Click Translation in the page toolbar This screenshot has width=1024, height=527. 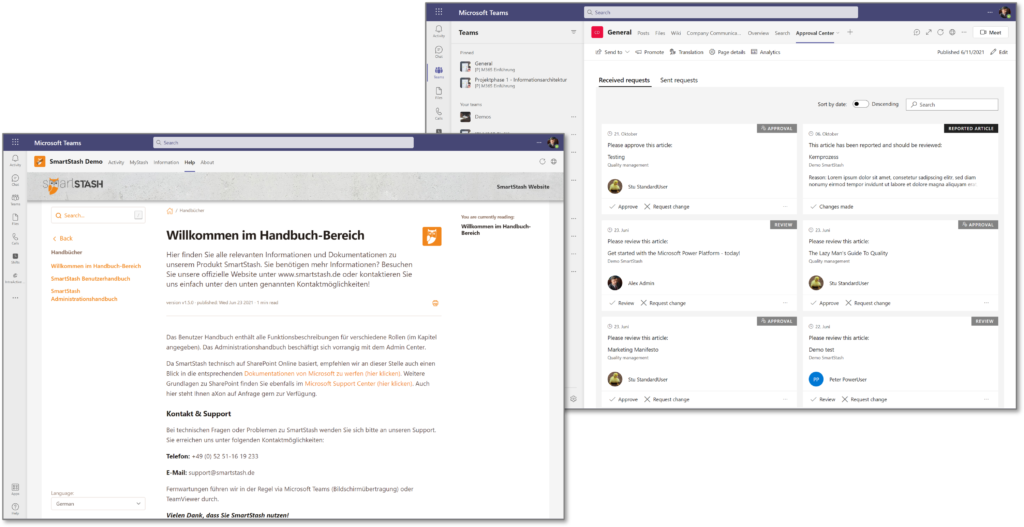pos(686,52)
